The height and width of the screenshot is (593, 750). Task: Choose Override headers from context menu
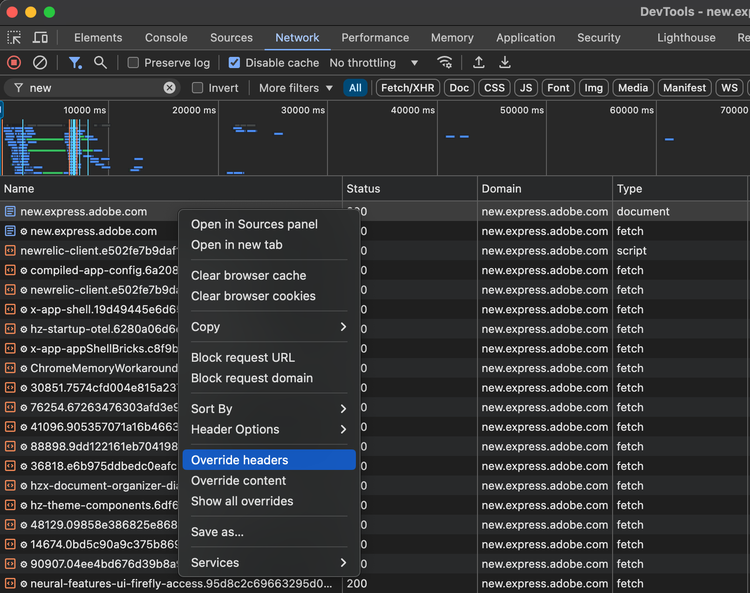click(268, 460)
